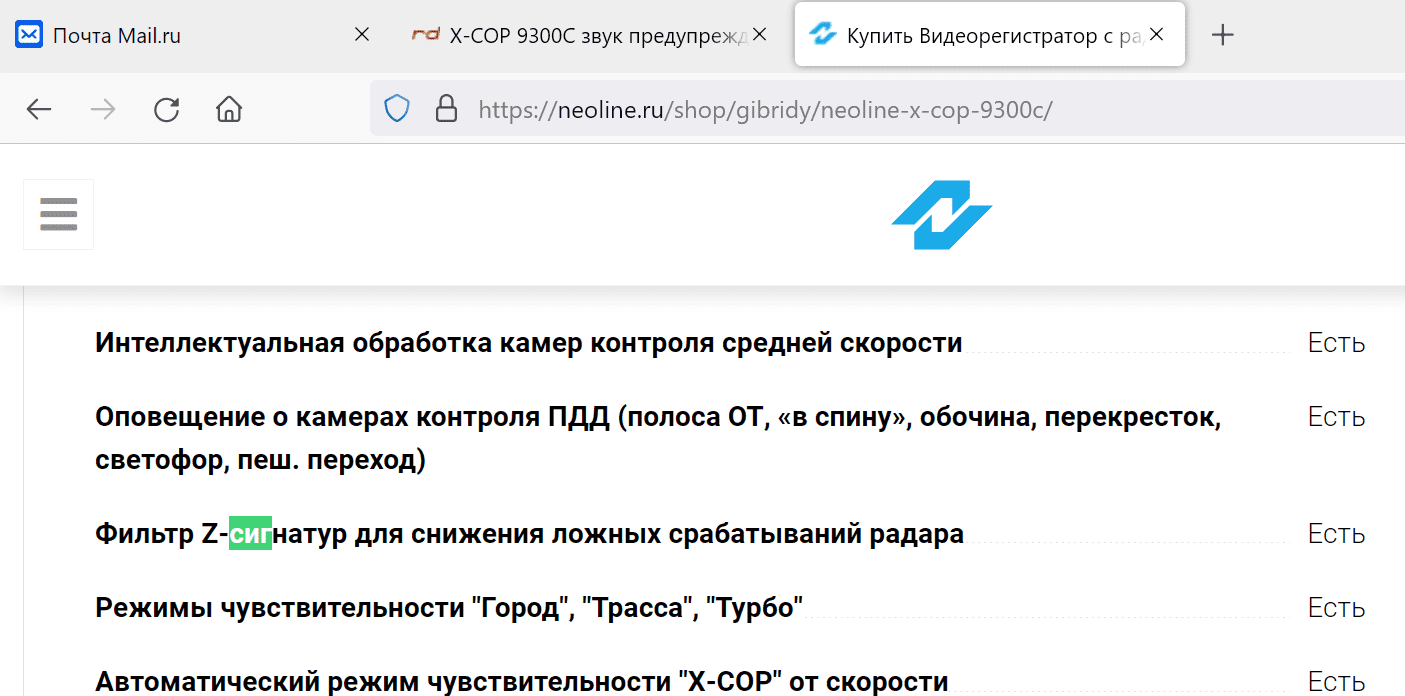Viewport: 1405px width, 696px height.
Task: Click the Neoline favicon on the active tab
Action: (822, 35)
